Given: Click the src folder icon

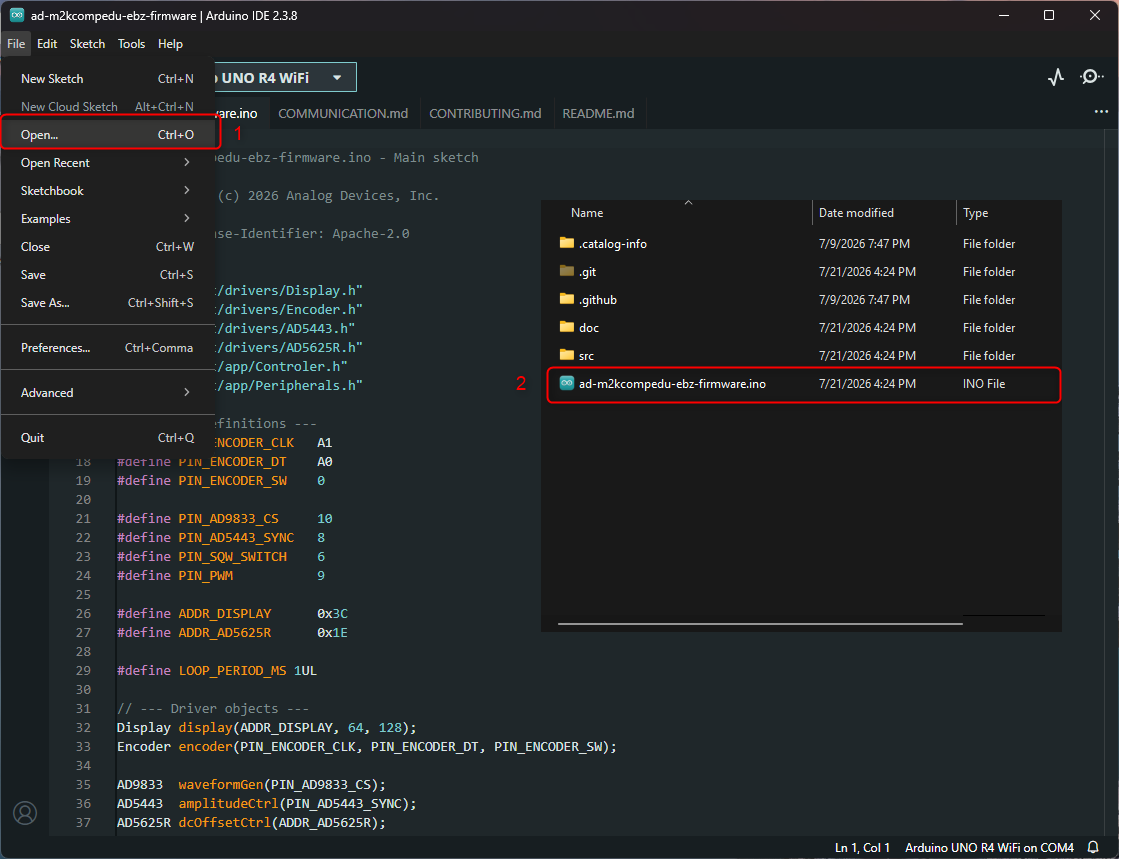Looking at the screenshot, I should 567,354.
